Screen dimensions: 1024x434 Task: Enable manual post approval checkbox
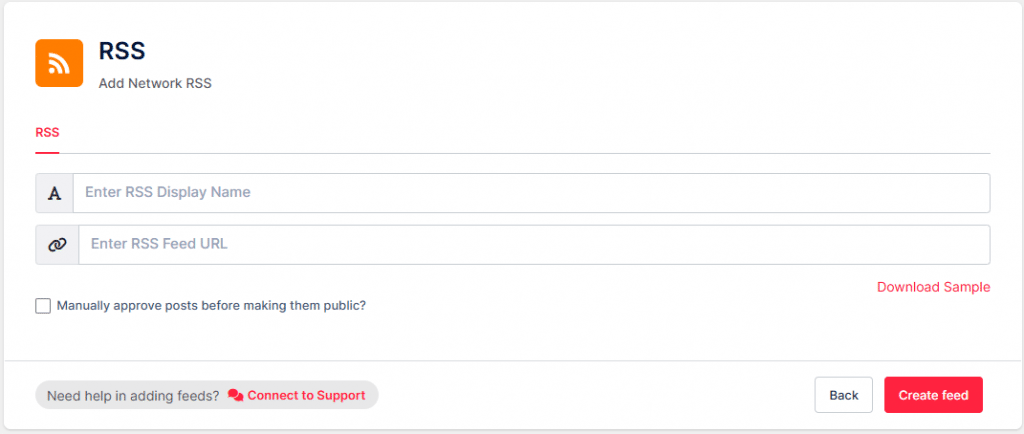[43, 306]
